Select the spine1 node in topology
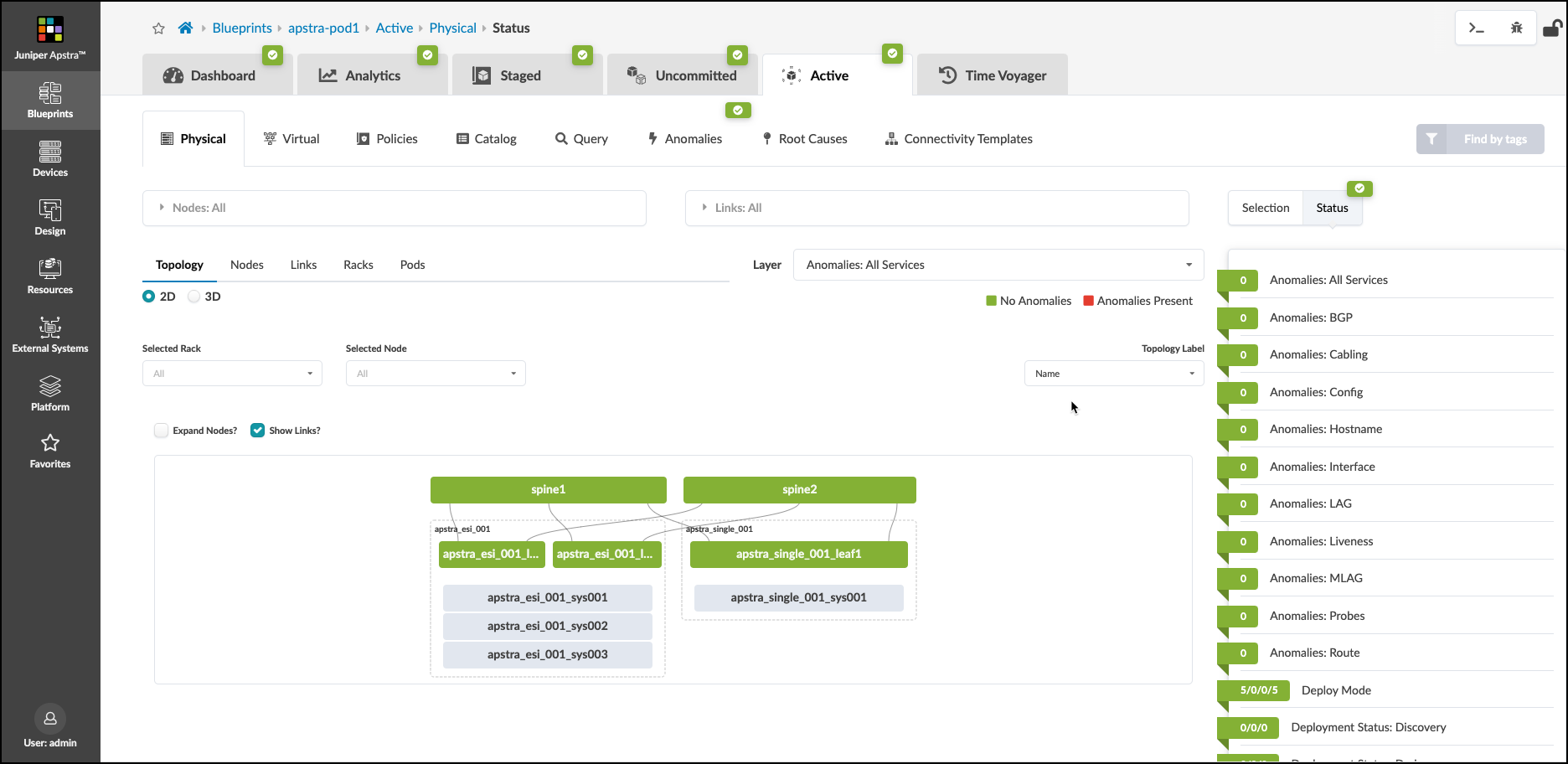1568x764 pixels. pyautogui.click(x=548, y=490)
